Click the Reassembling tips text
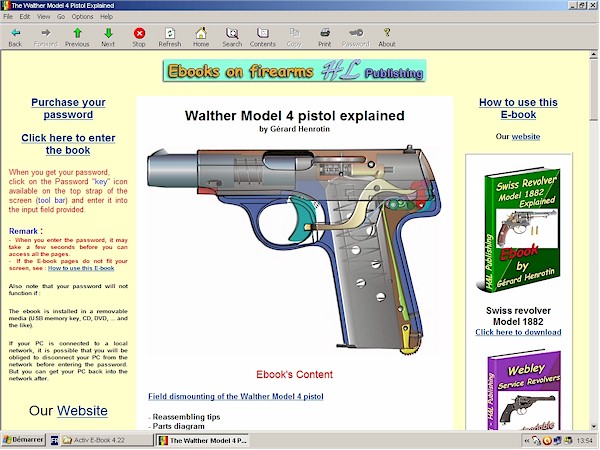The width and height of the screenshot is (600, 450). pos(186,417)
